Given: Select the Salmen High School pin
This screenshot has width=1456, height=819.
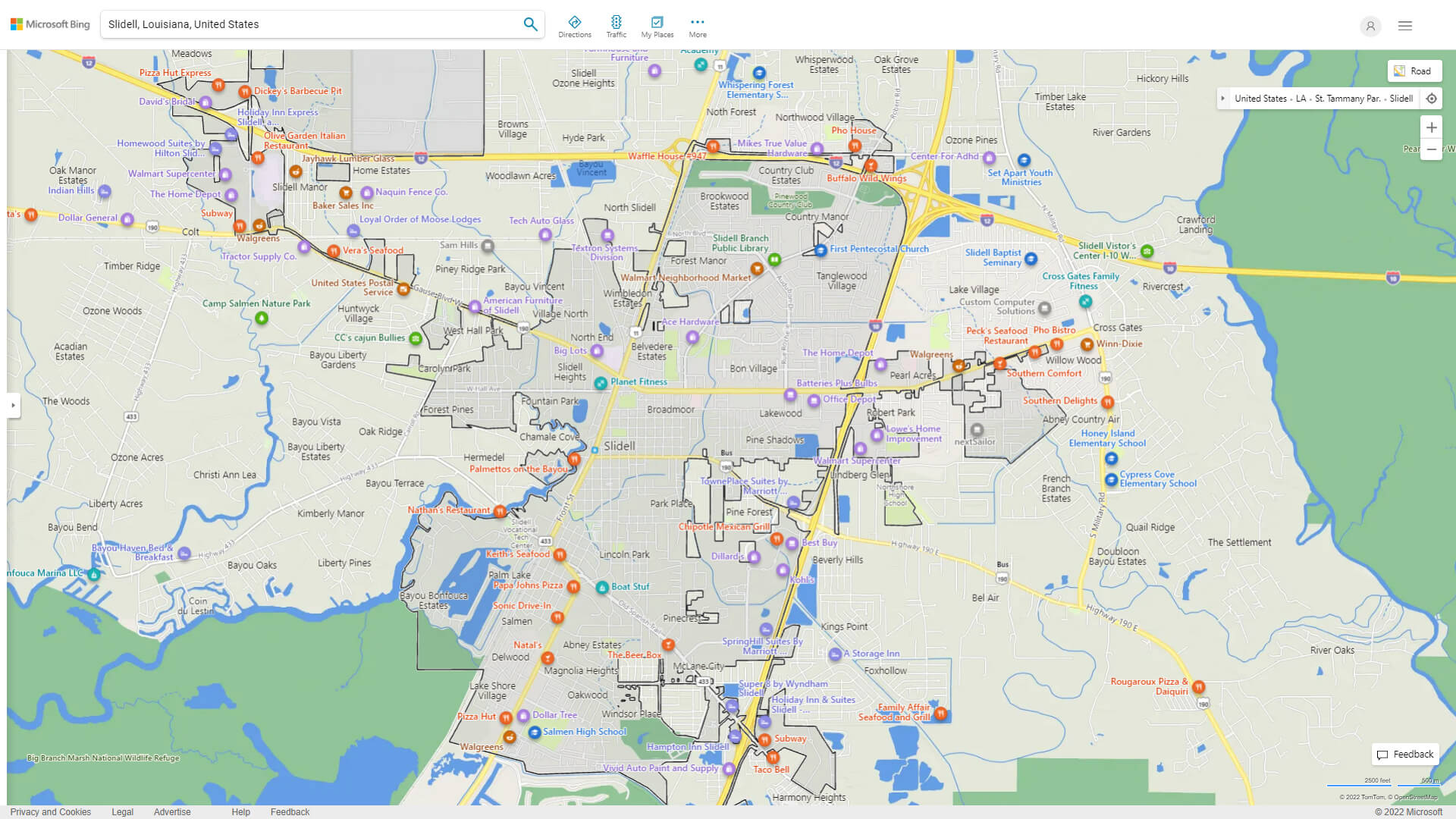Looking at the screenshot, I should click(534, 733).
